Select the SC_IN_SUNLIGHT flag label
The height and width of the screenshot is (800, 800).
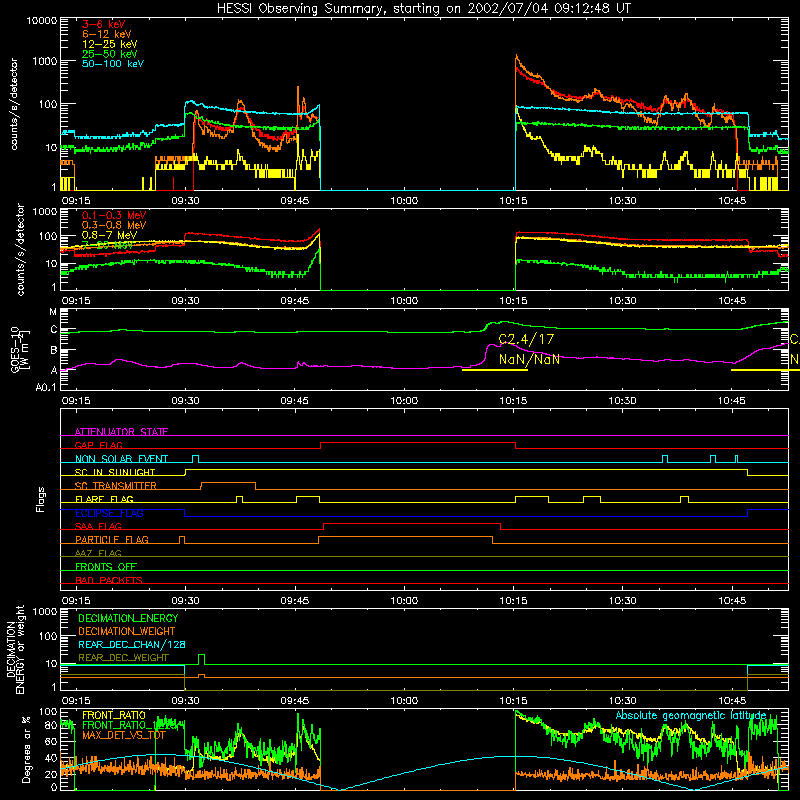[x=115, y=472]
